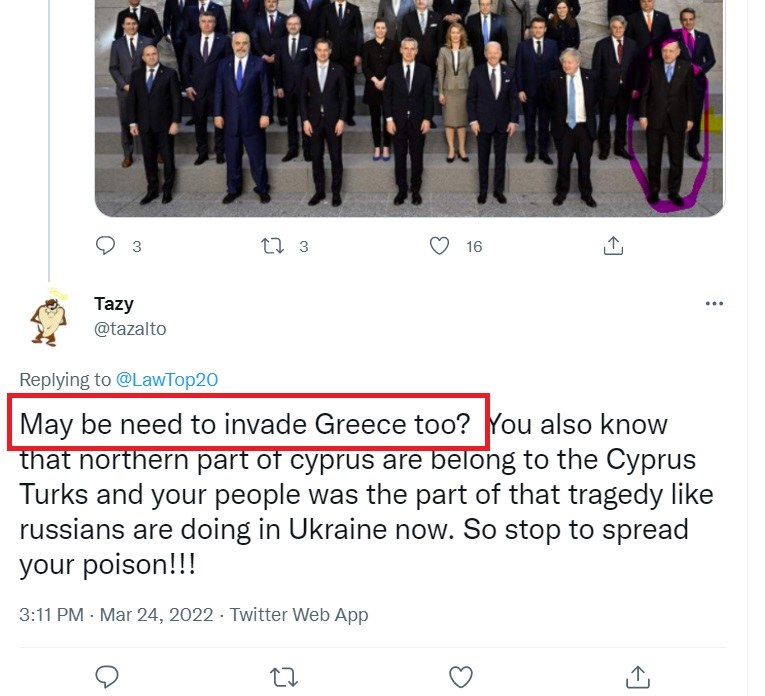Click the 'Replying to' label
The width and height of the screenshot is (765, 696).
pyautogui.click(x=65, y=380)
